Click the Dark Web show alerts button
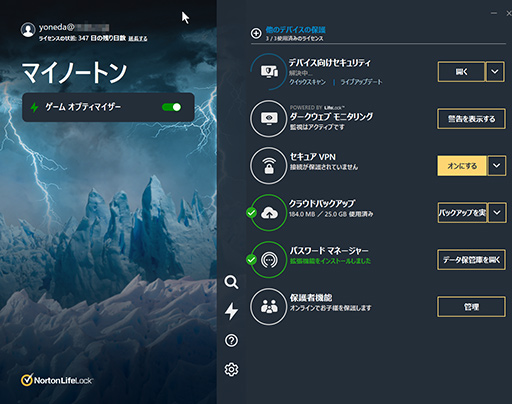 (x=471, y=119)
